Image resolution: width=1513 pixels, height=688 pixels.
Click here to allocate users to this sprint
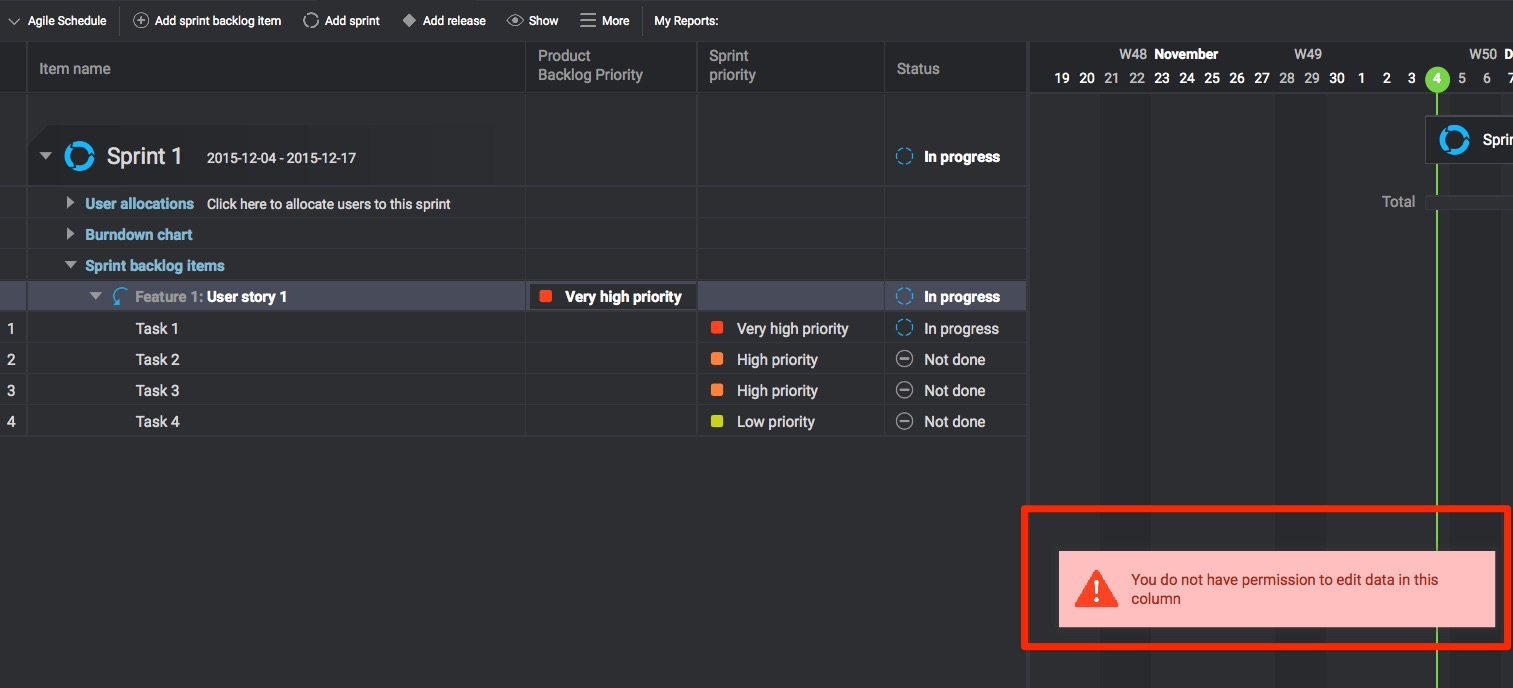coord(328,204)
